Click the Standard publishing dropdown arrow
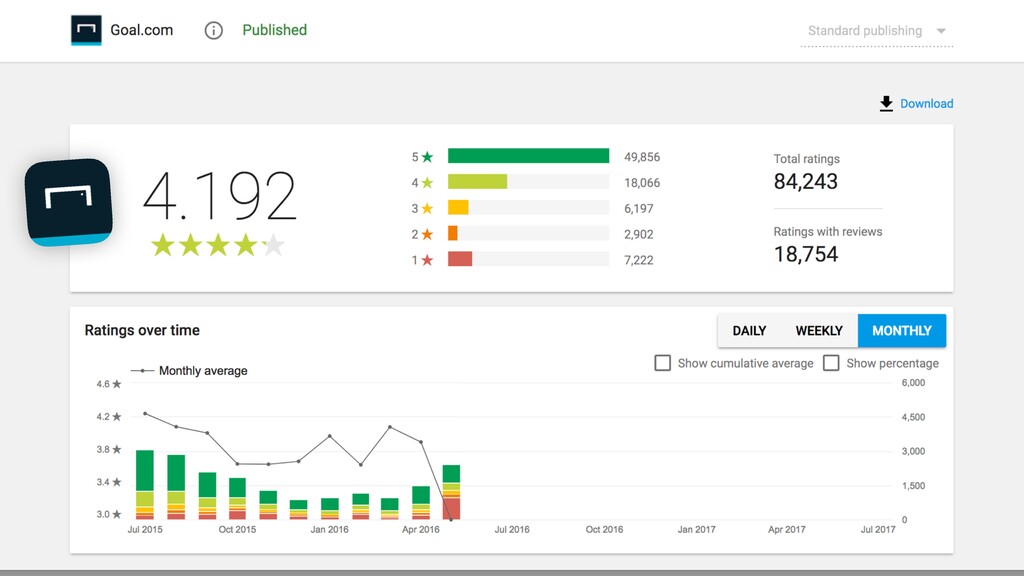 [x=941, y=31]
